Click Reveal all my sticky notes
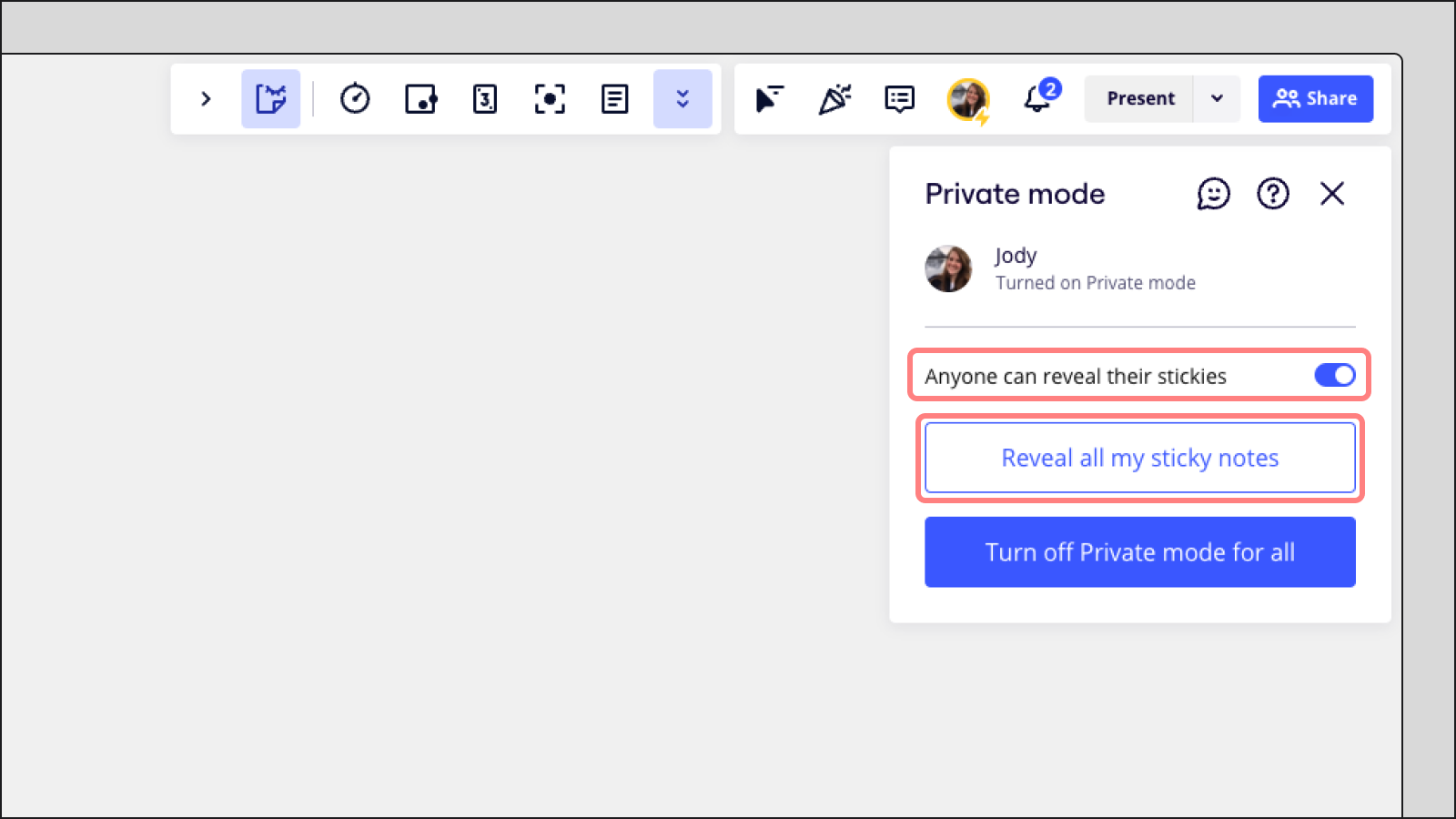The width and height of the screenshot is (1456, 819). 1139,458
